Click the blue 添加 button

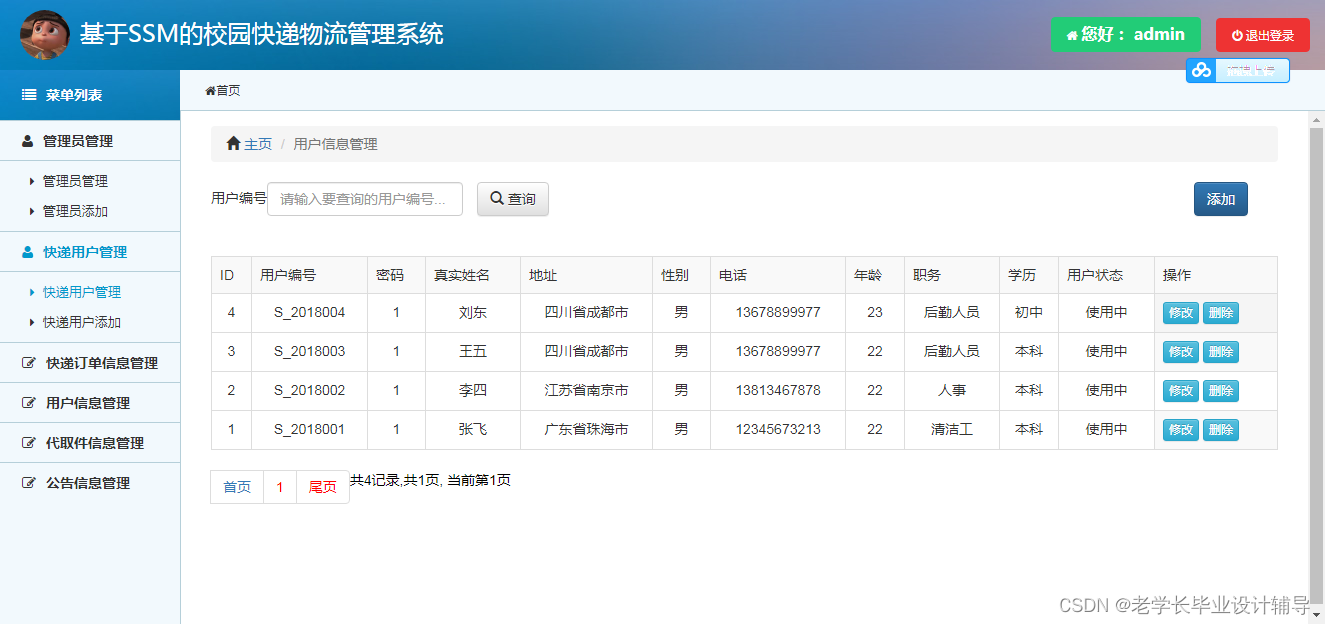pyautogui.click(x=1220, y=199)
